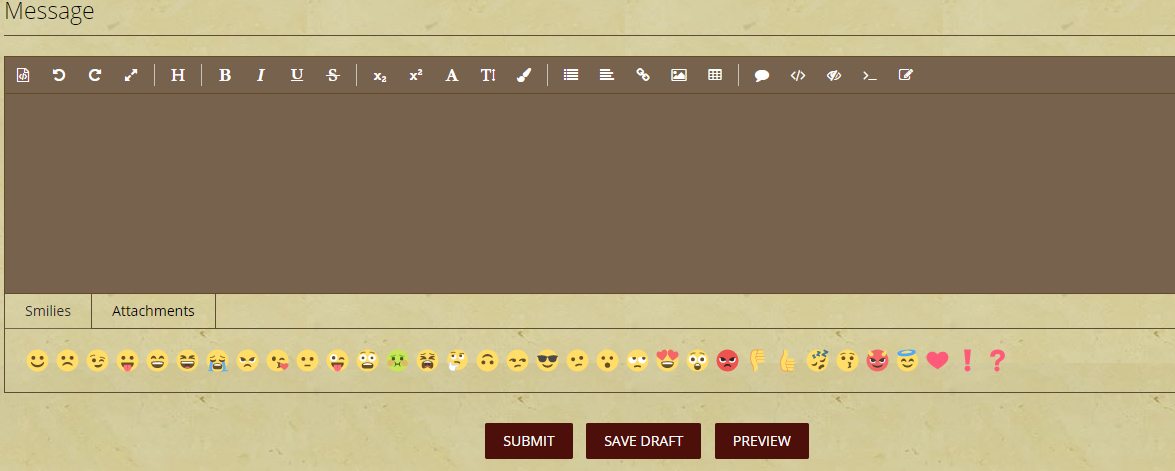Insert a quote with speech bubble icon
The image size is (1175, 471).
762,75
